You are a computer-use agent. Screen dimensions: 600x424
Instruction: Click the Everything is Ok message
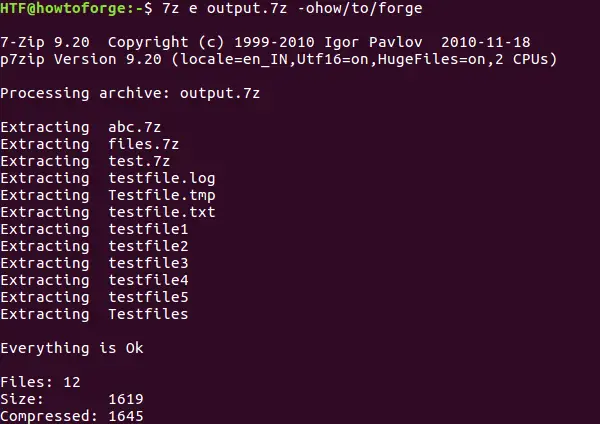tap(72, 349)
